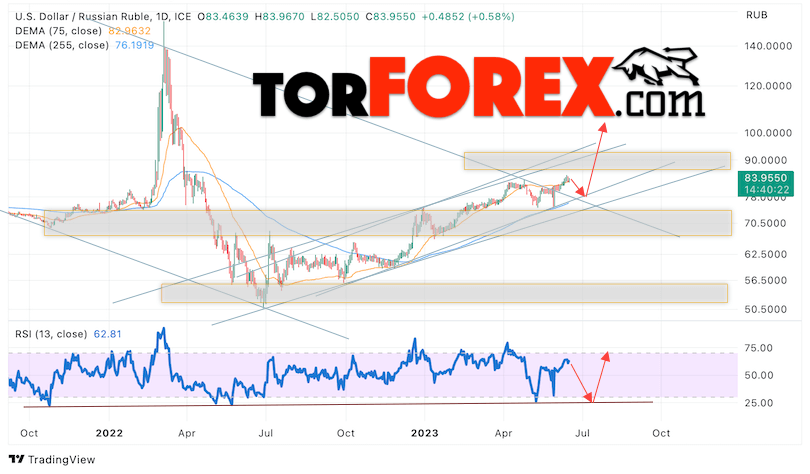Viewport: 810px width, 474px height.
Task: Click the high value H83.9670
Action: tap(279, 17)
